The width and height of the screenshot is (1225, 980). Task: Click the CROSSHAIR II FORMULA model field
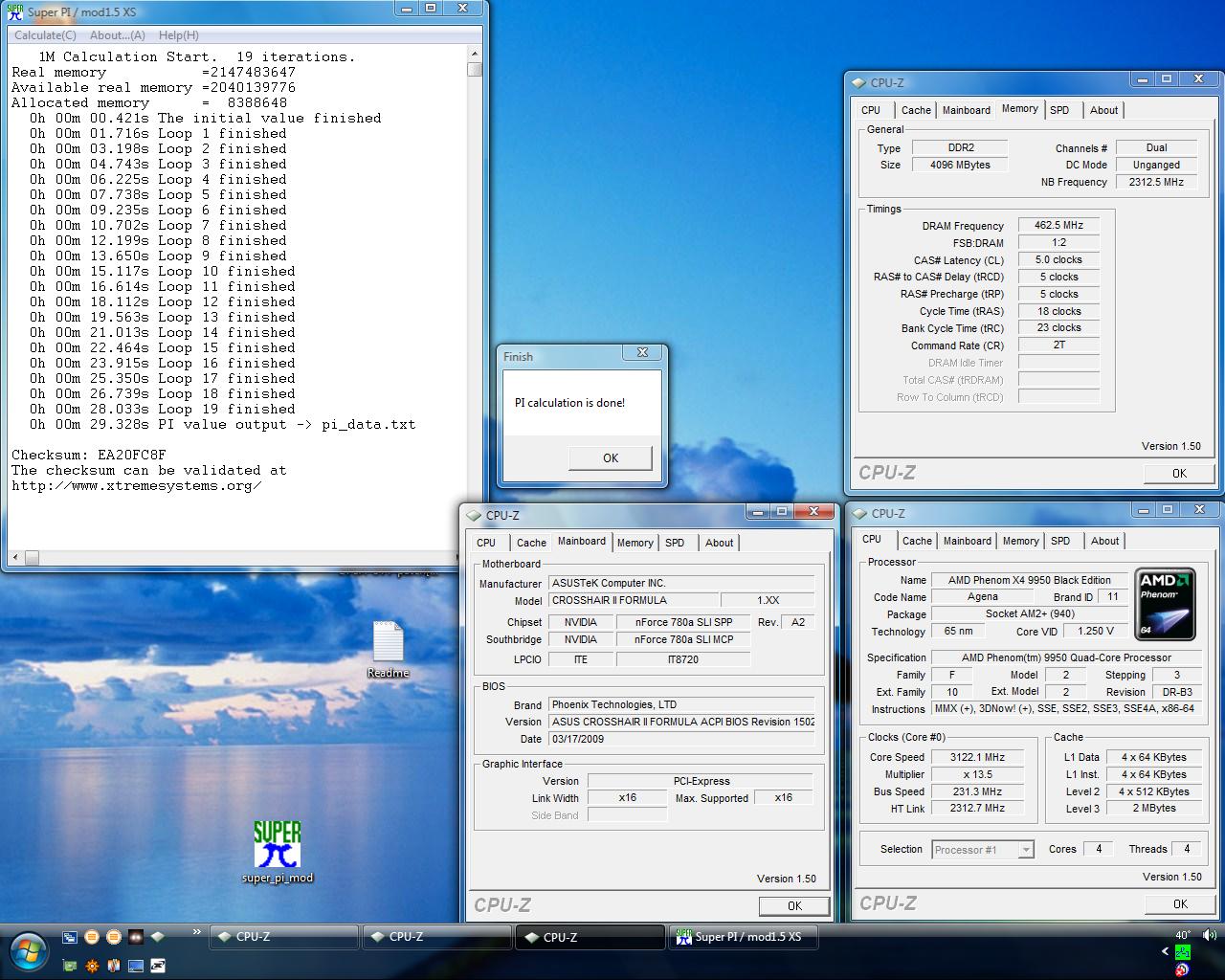click(x=634, y=600)
